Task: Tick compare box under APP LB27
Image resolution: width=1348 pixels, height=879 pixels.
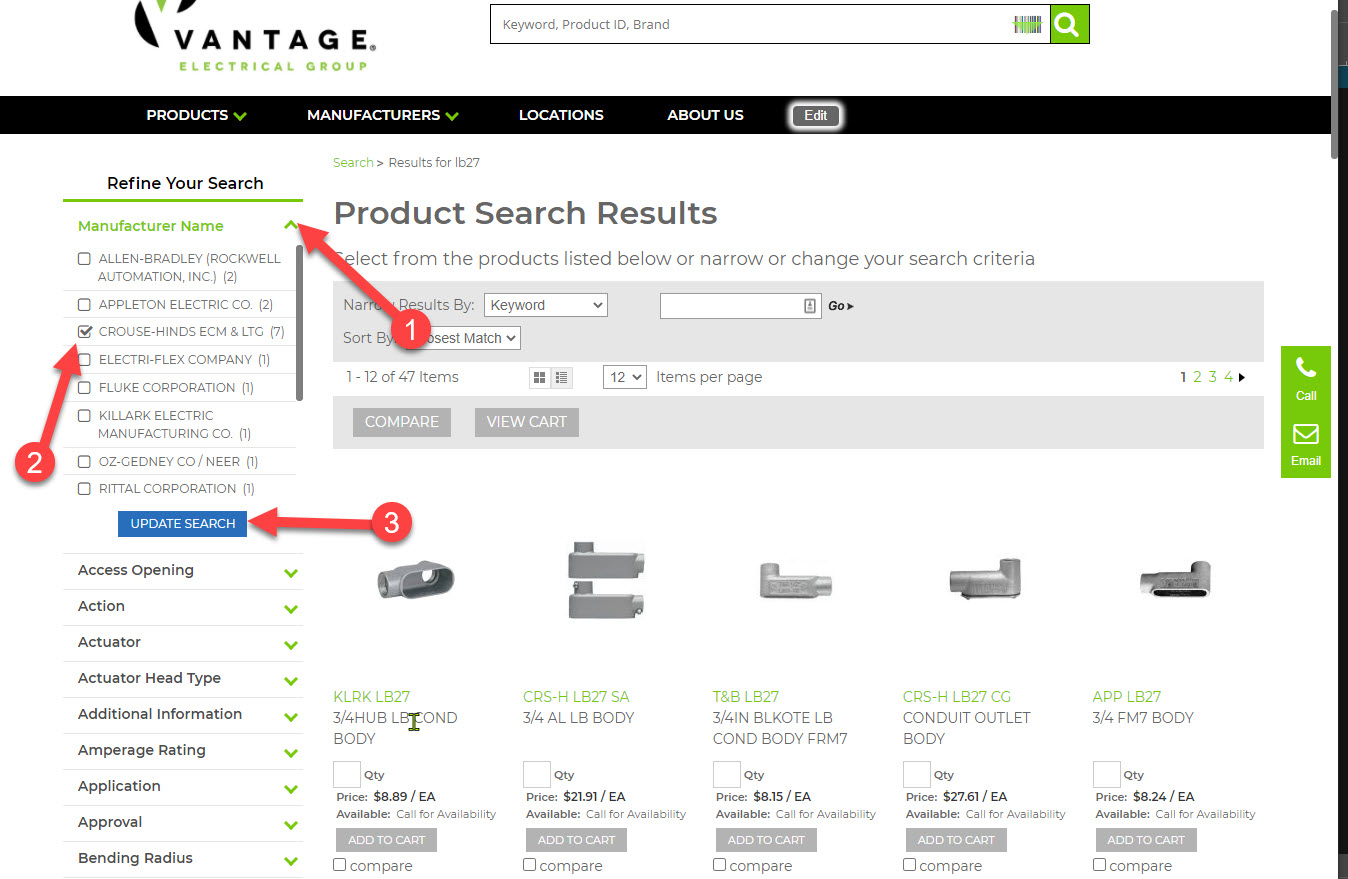Action: 1100,865
